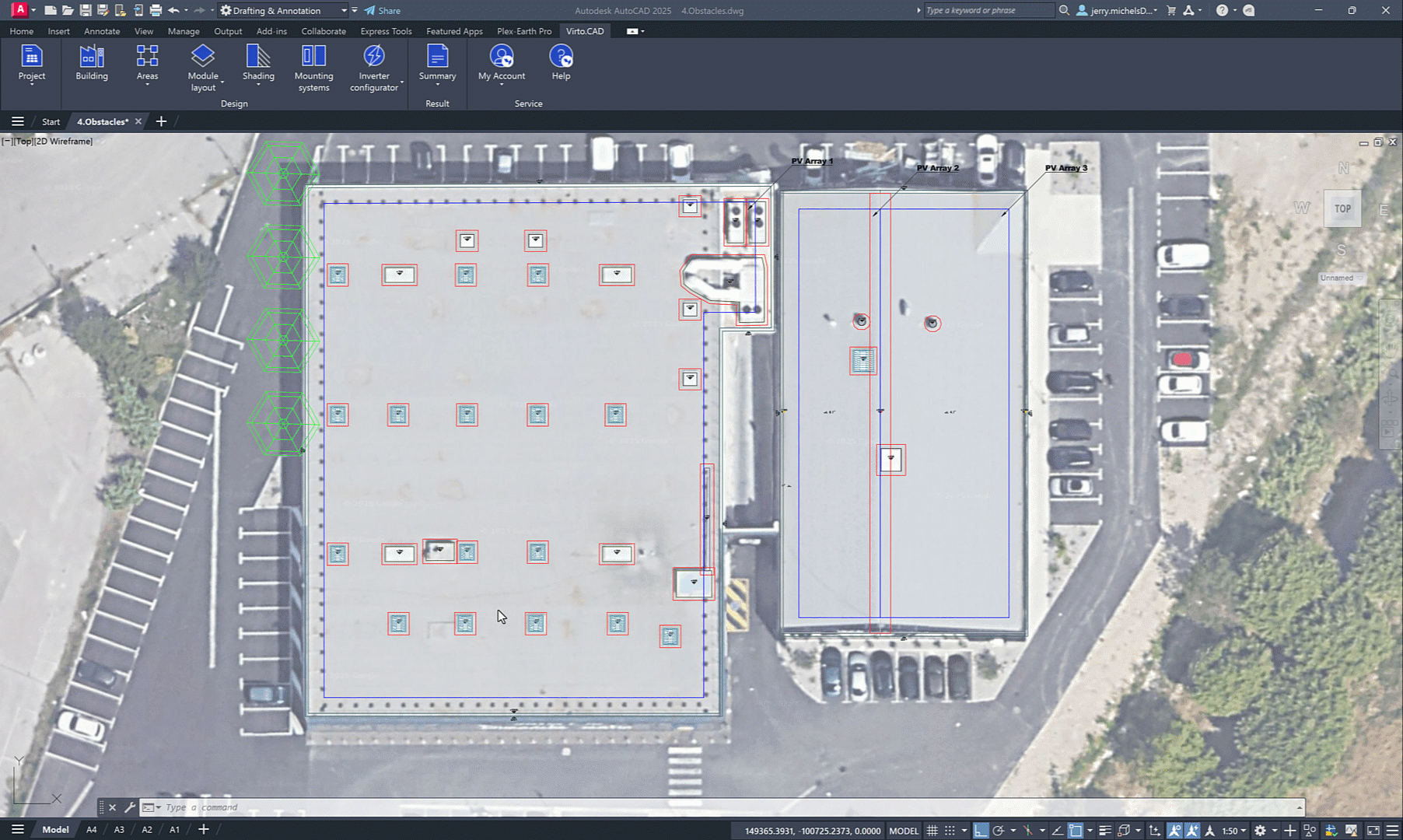The width and height of the screenshot is (1403, 840).
Task: Open the workspace switching gear dropdown
Action: coord(1275,830)
